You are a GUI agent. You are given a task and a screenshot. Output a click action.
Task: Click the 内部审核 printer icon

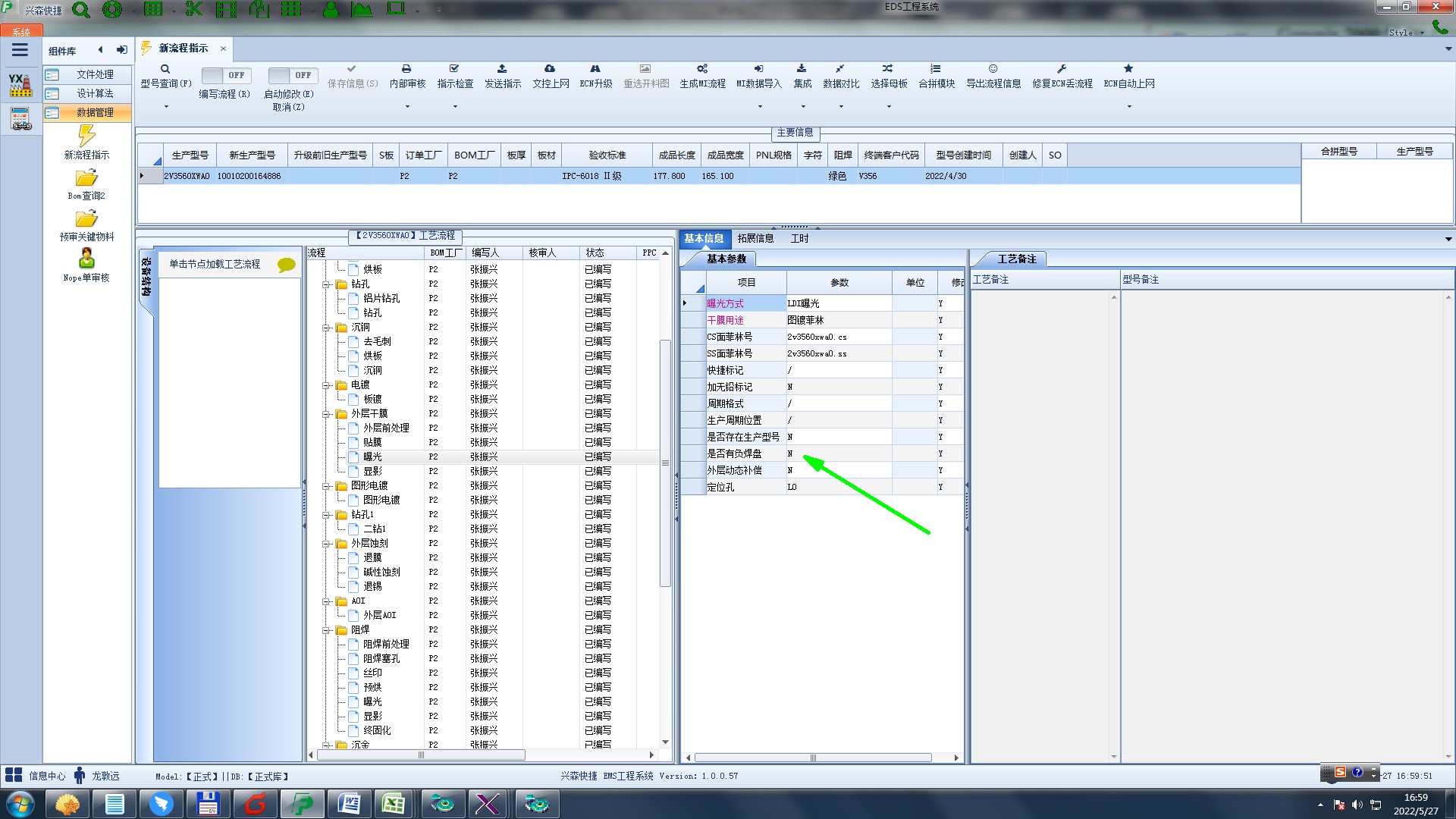406,69
